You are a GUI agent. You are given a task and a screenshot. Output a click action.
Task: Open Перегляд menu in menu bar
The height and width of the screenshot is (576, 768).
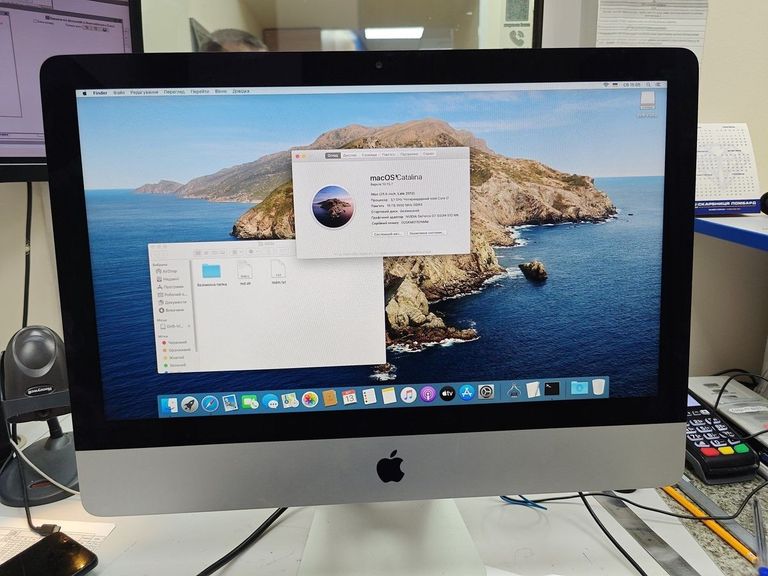point(174,92)
